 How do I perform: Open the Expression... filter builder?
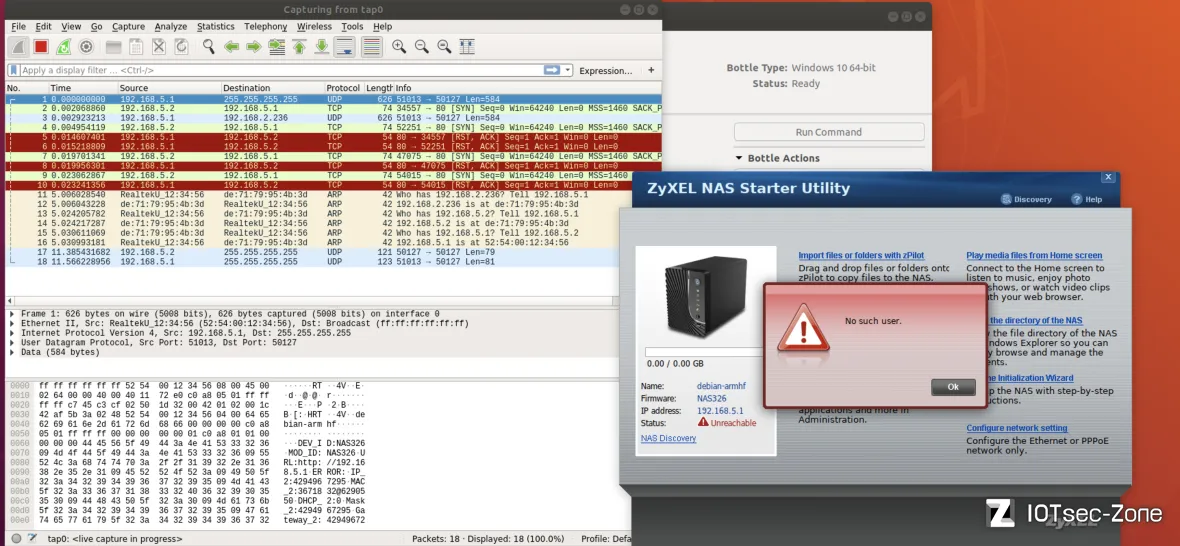pos(605,71)
